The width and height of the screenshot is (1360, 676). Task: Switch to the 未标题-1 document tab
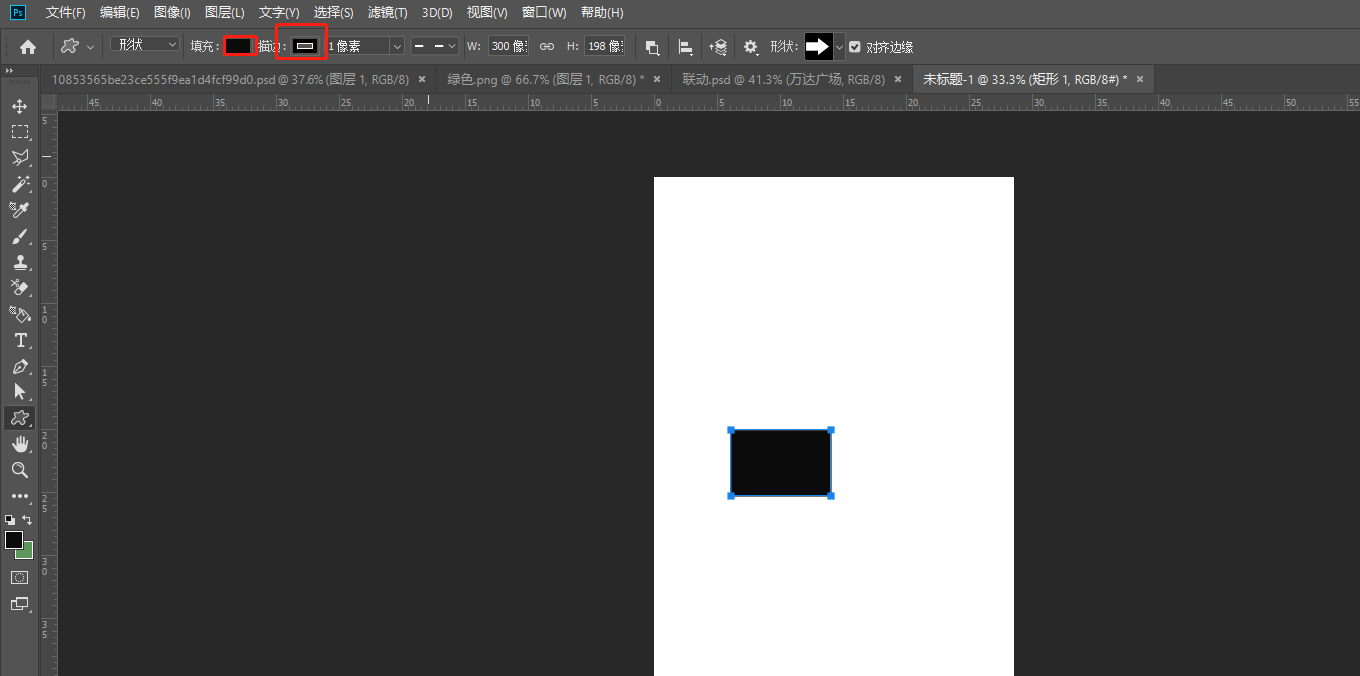click(1025, 79)
